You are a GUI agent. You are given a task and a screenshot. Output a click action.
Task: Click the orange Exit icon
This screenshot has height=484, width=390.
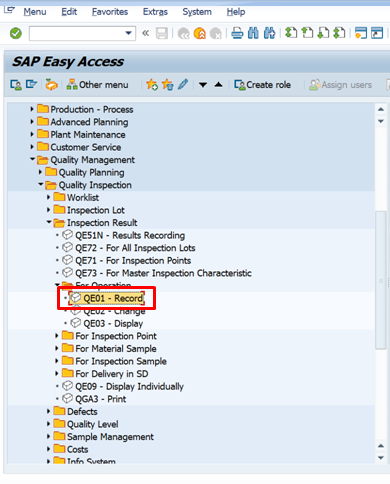click(x=199, y=34)
